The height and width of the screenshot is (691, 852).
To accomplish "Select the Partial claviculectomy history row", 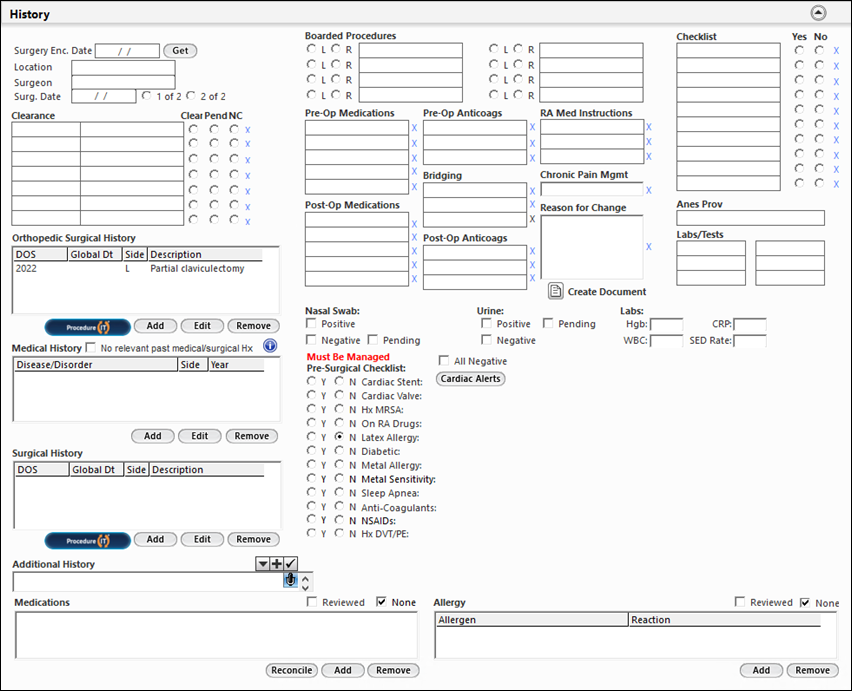I will (x=139, y=269).
